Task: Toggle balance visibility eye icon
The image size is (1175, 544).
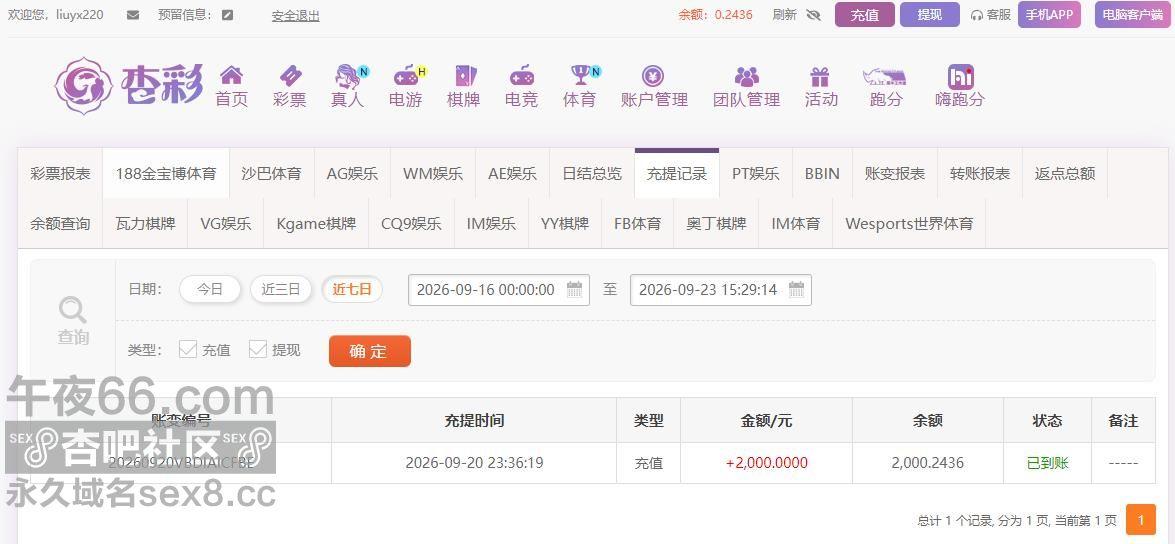Action: tap(814, 15)
